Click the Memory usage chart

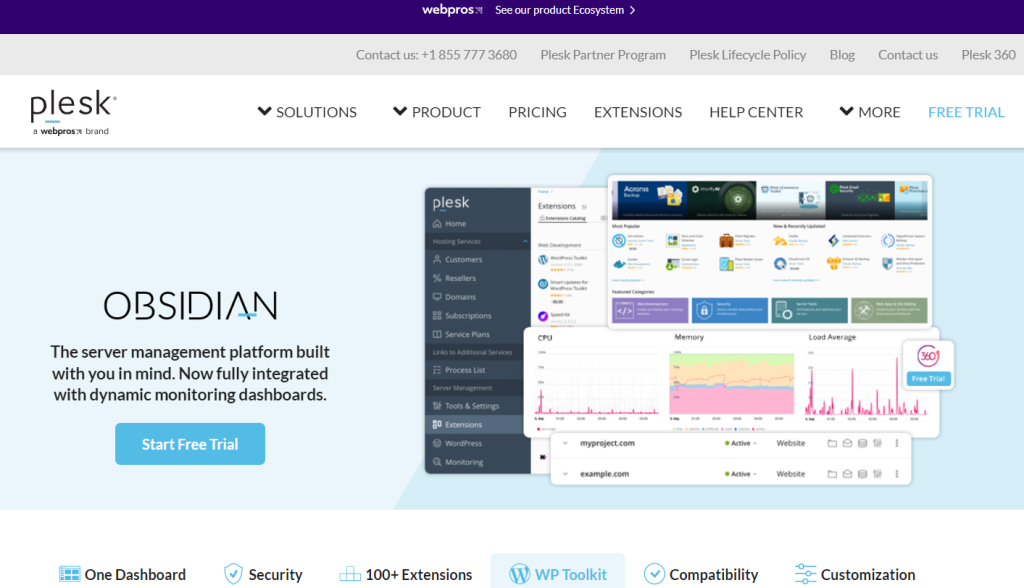731,385
